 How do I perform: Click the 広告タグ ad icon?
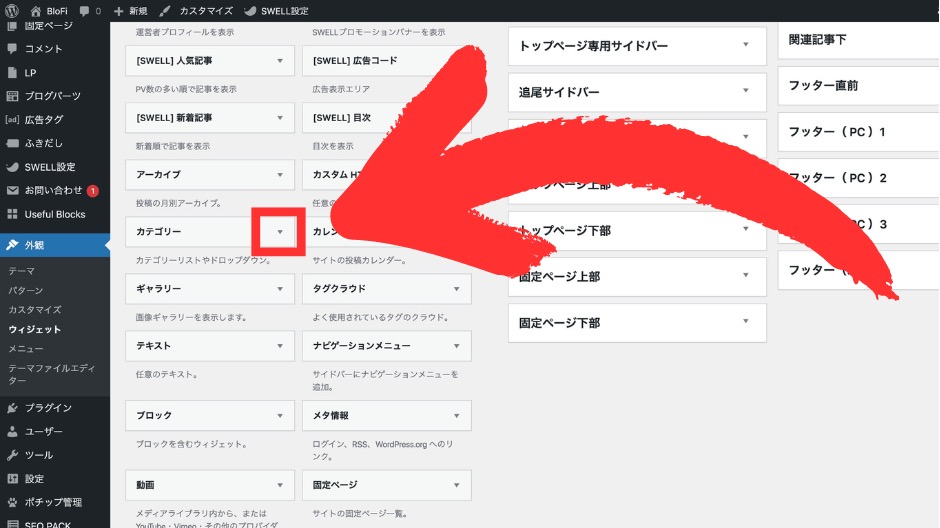[x=12, y=119]
